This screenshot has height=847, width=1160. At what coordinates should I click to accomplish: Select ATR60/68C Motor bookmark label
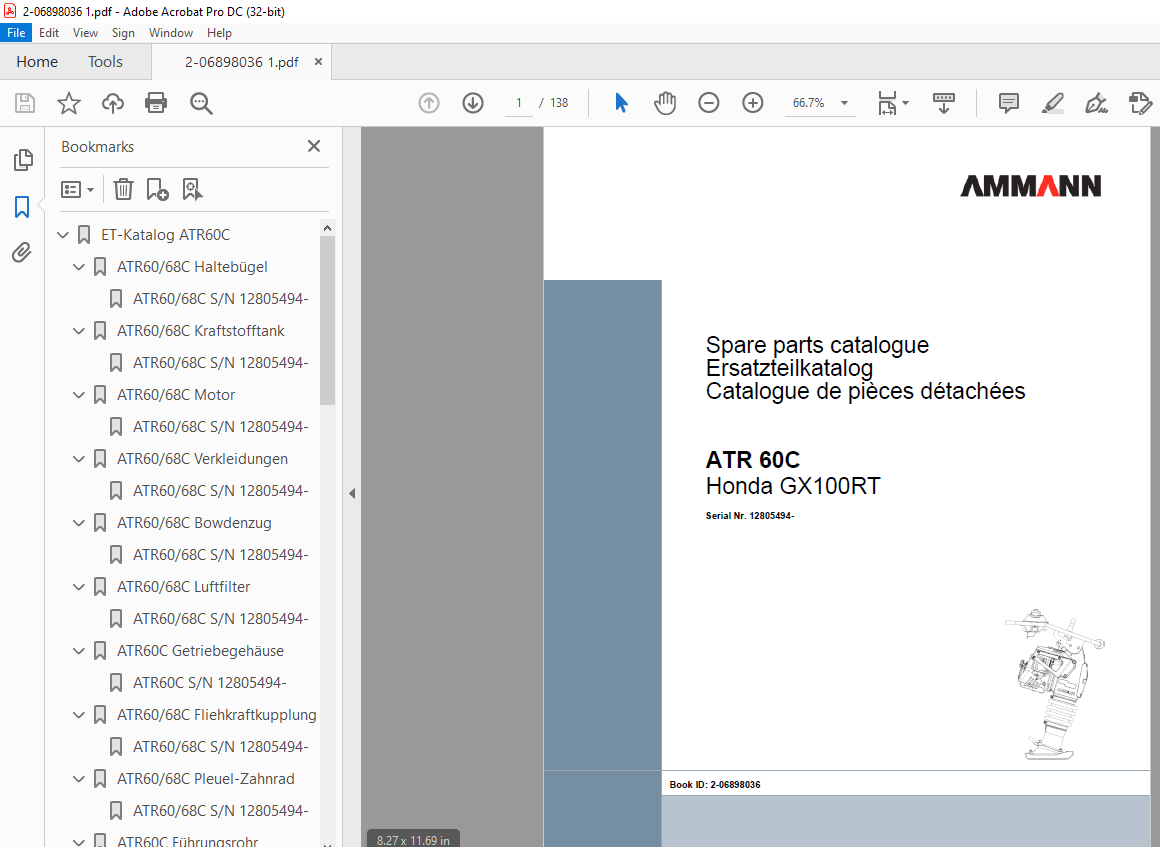(x=176, y=395)
